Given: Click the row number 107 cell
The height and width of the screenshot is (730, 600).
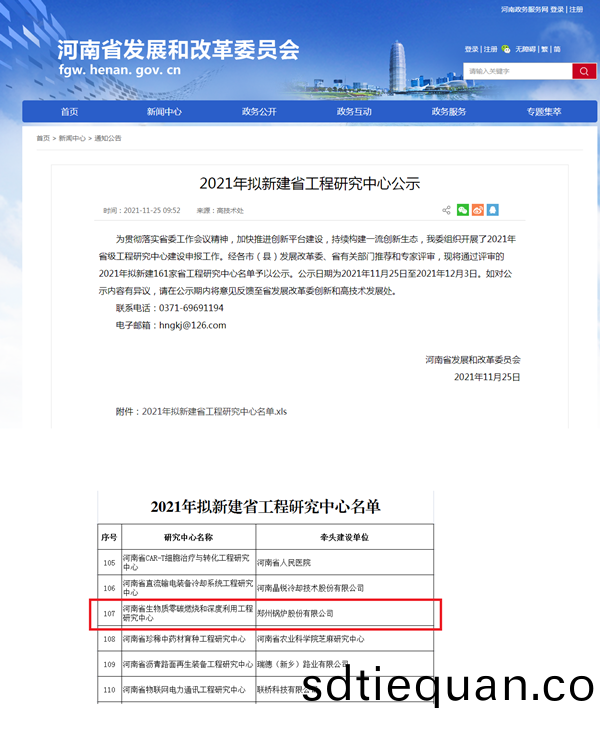Looking at the screenshot, I should pos(109,614).
